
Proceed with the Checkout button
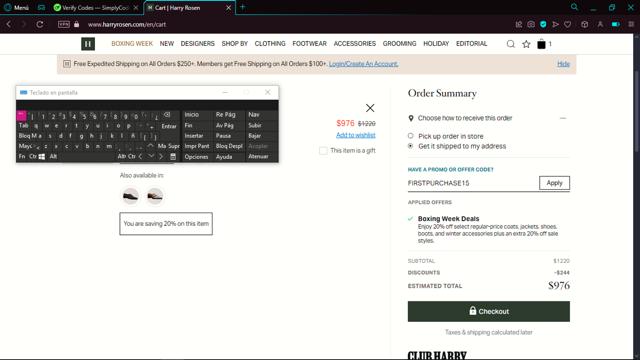489,311
